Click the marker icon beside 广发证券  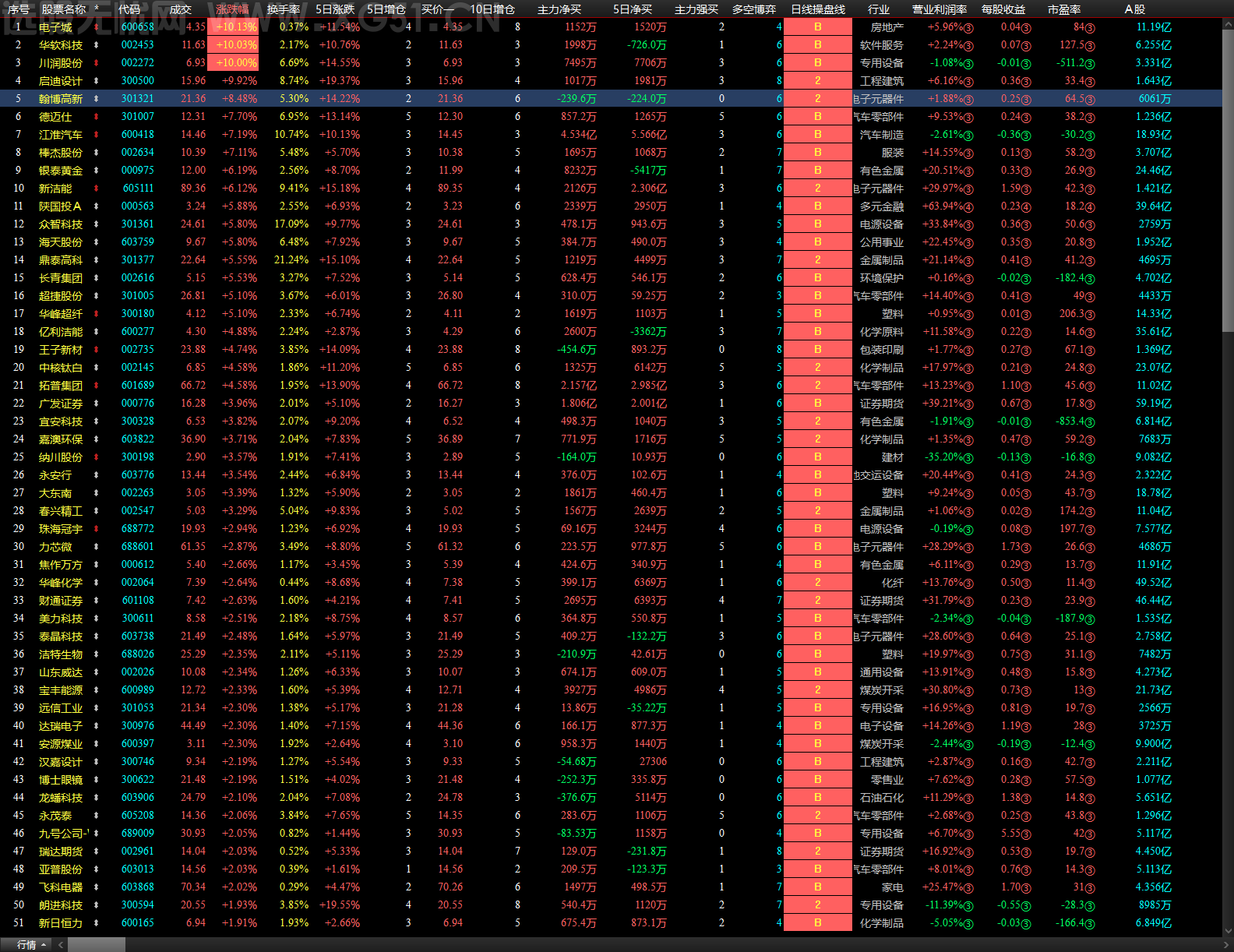(x=97, y=404)
